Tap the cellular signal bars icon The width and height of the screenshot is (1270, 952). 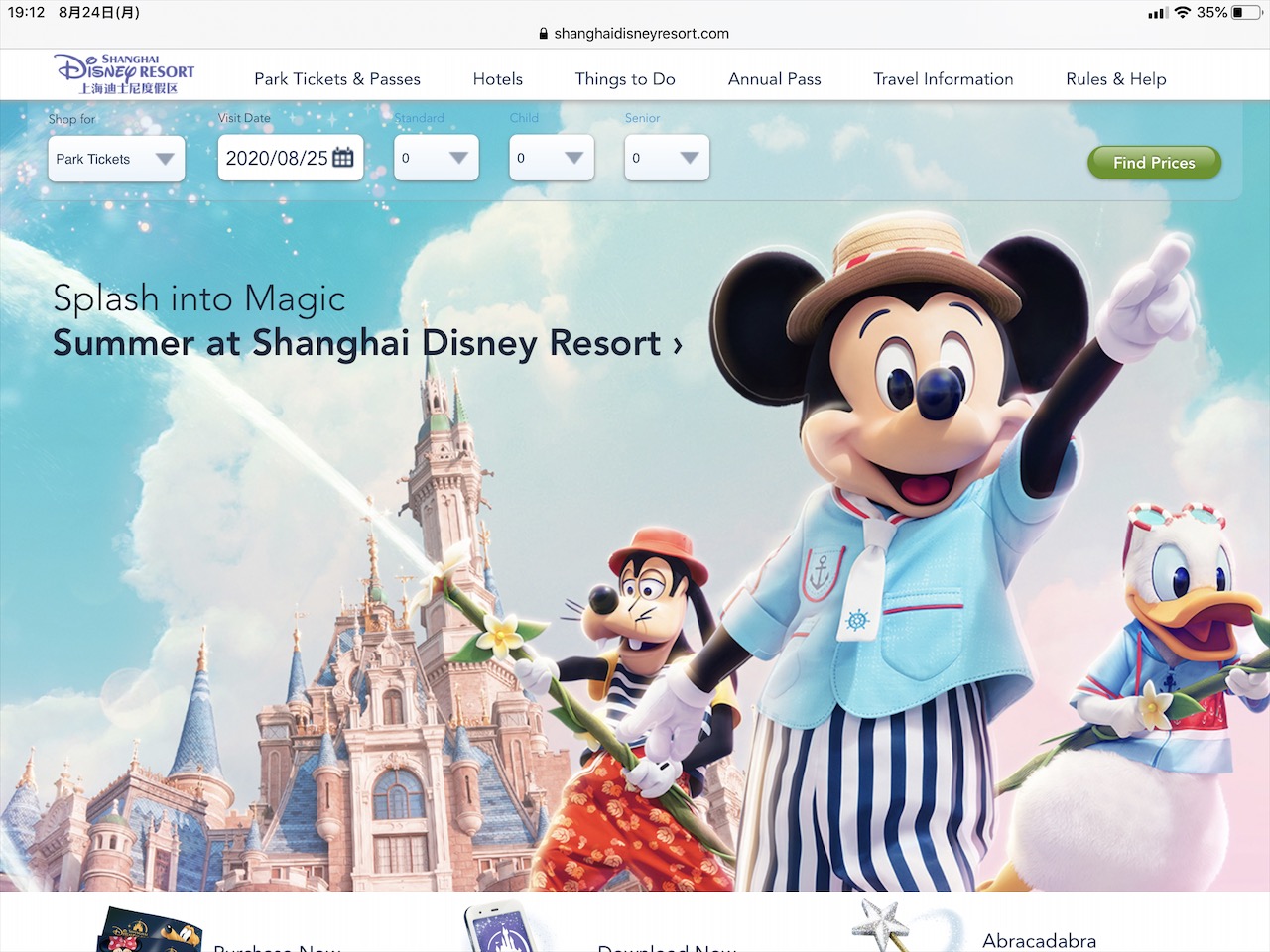(1157, 13)
